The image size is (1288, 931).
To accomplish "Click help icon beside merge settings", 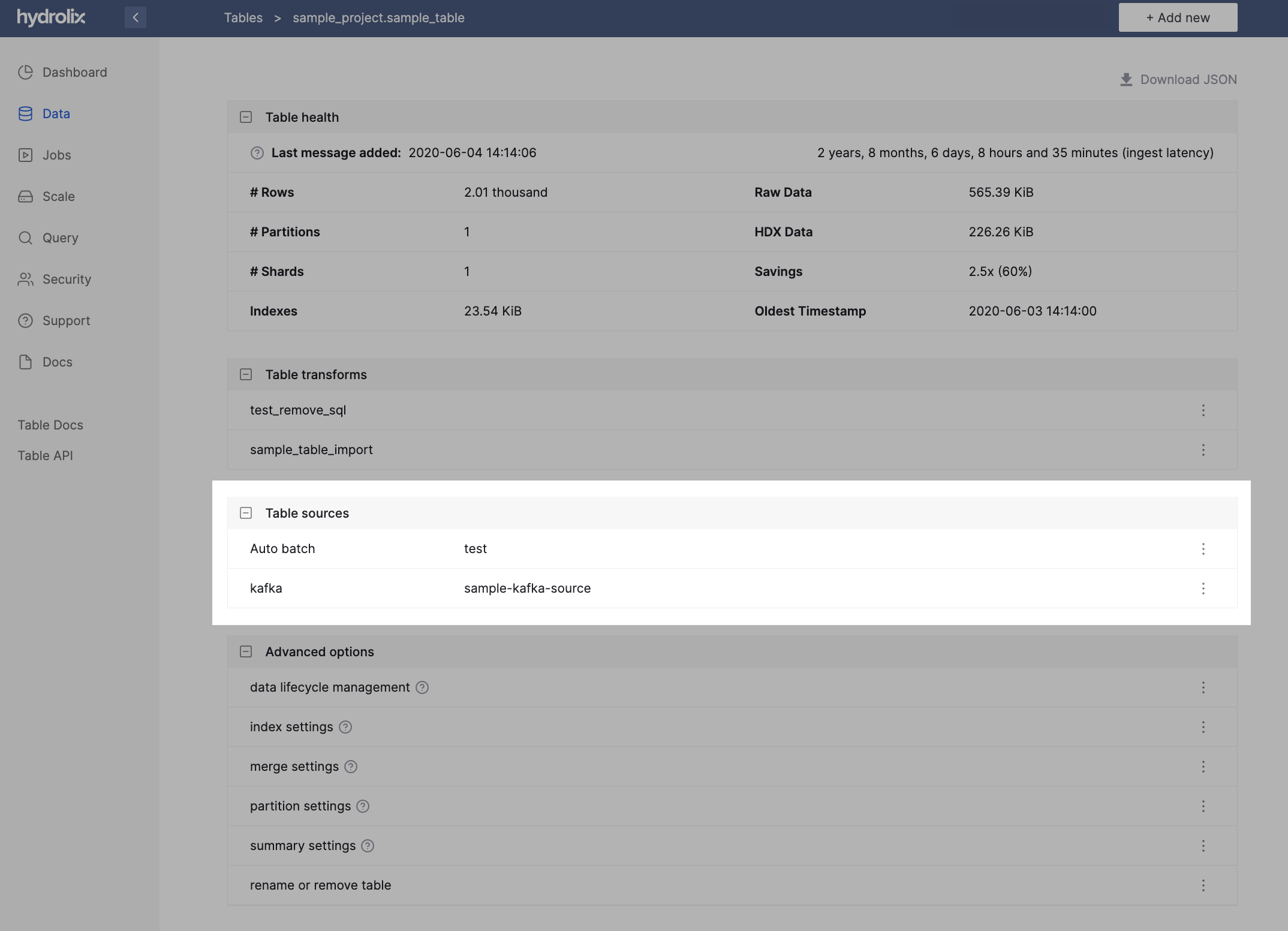I will [351, 767].
